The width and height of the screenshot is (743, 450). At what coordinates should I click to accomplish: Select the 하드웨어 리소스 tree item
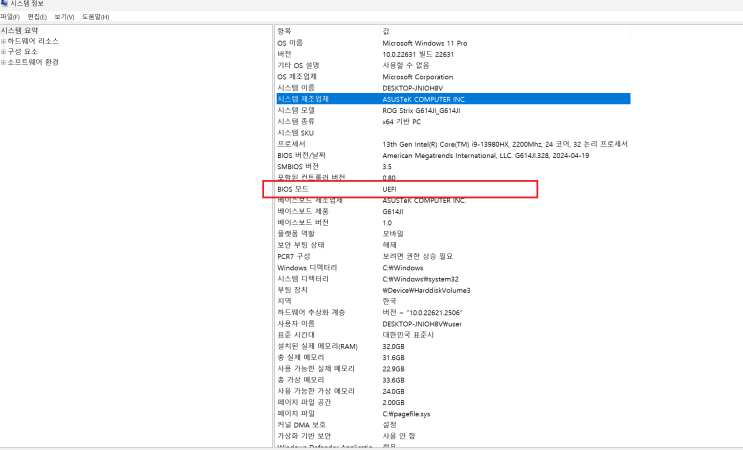point(33,41)
